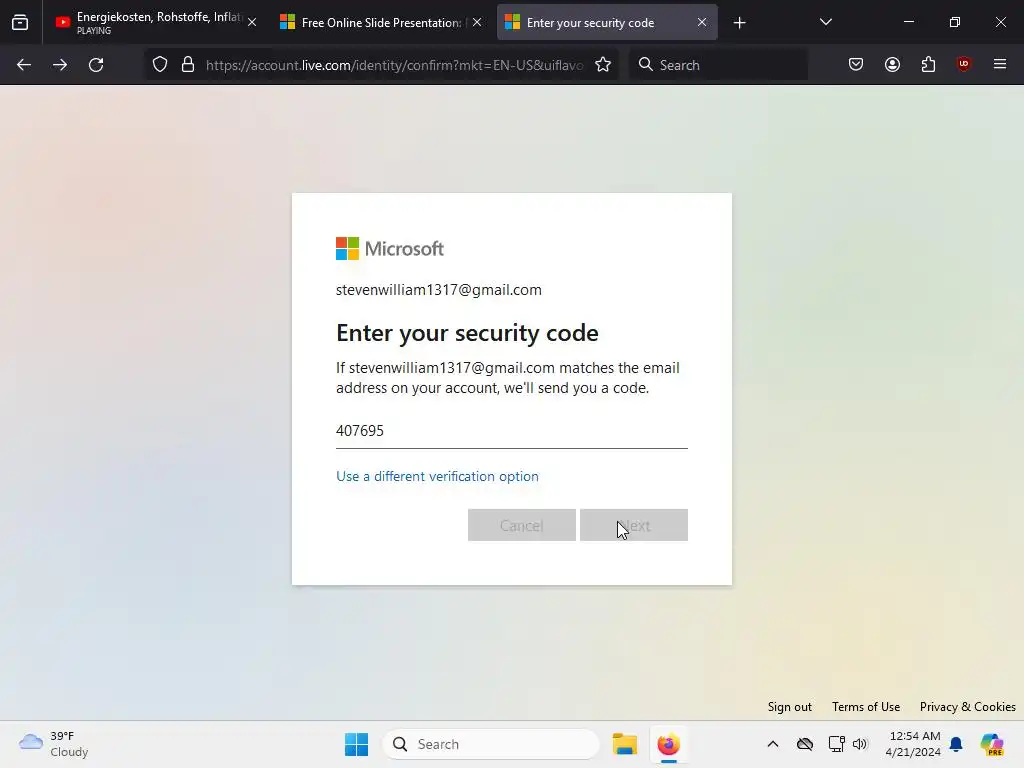This screenshot has width=1024, height=768.
Task: Close the Energiekosten YouTube tab
Action: 252,22
